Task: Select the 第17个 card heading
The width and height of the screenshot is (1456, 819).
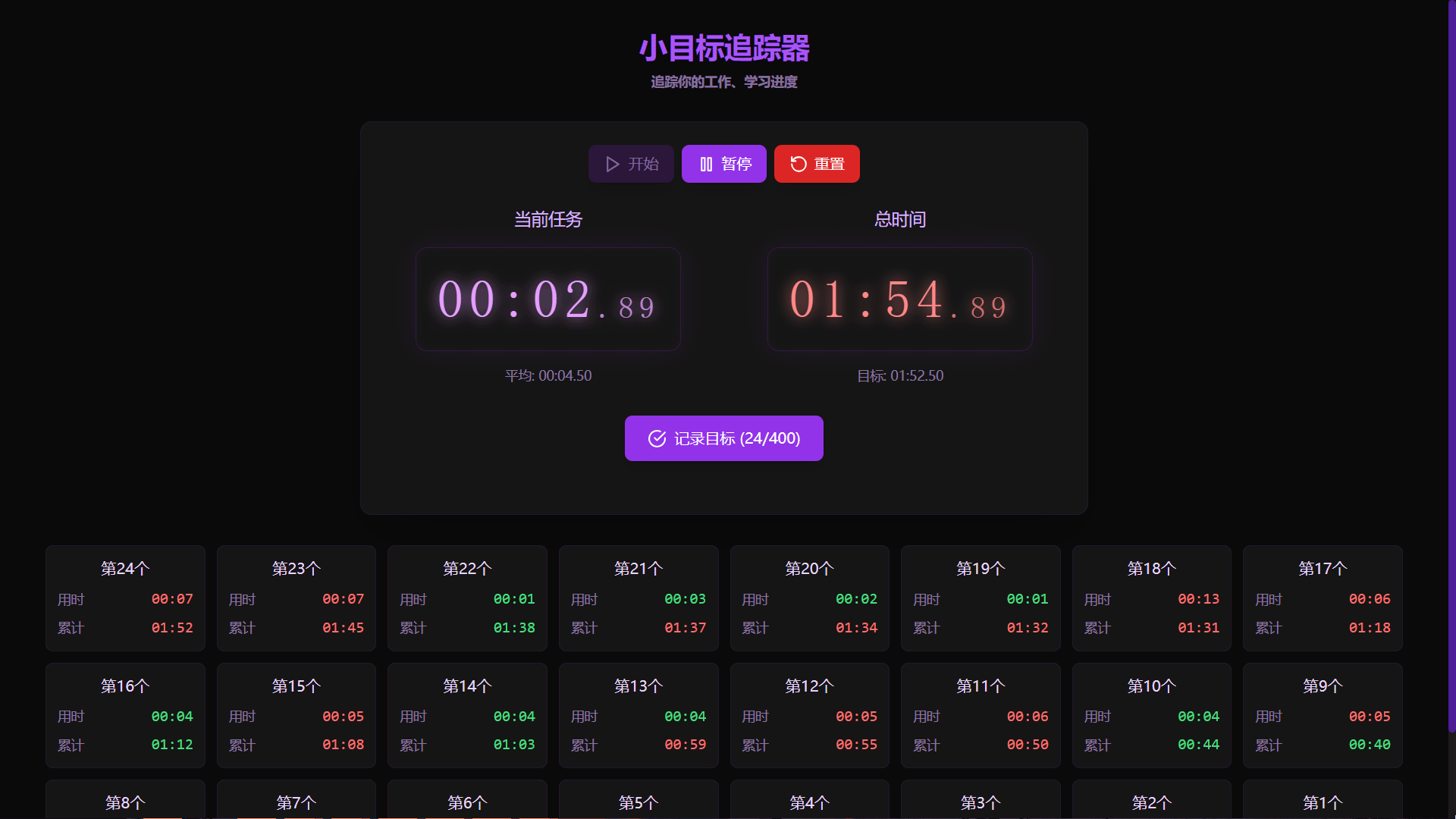Action: [1323, 569]
